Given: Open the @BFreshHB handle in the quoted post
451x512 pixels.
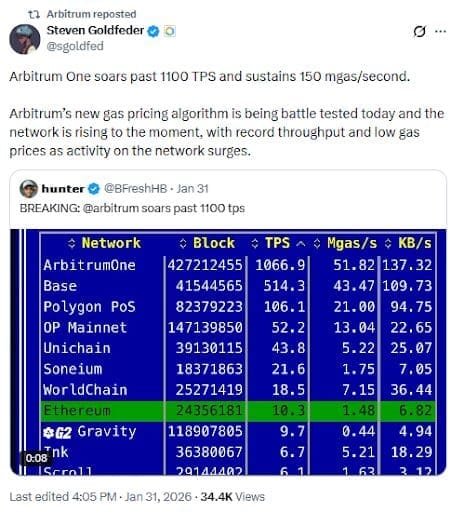Looking at the screenshot, I should coord(135,189).
